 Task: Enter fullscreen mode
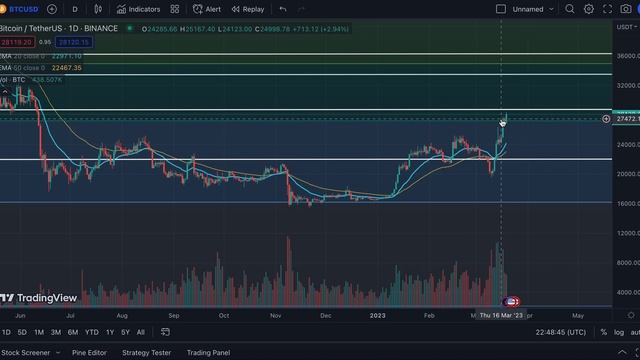coord(607,9)
